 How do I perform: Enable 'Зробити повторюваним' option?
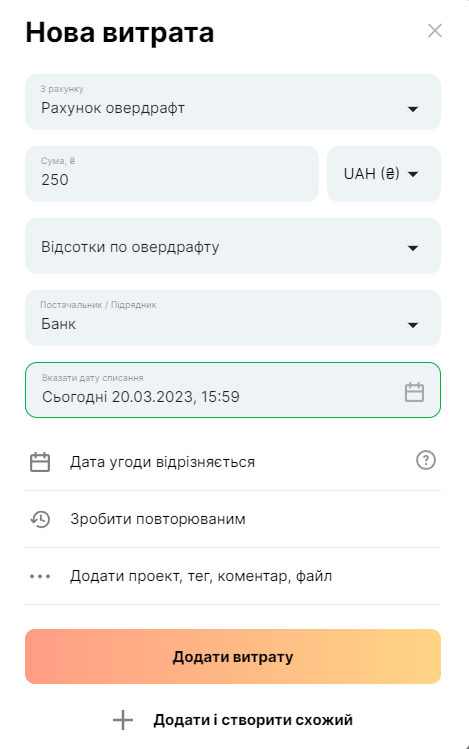point(233,519)
